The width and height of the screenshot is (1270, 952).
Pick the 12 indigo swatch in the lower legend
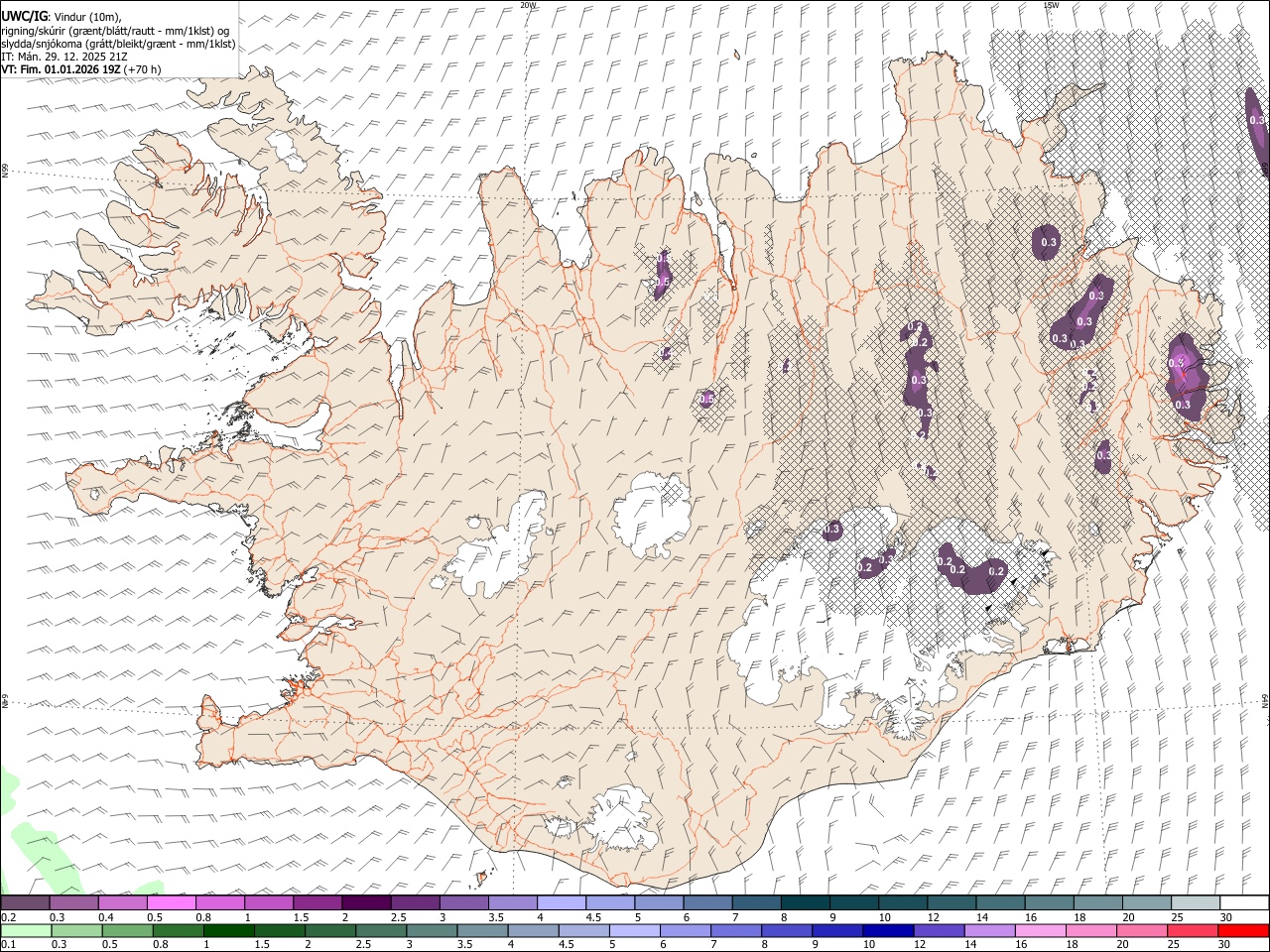[x=939, y=930]
